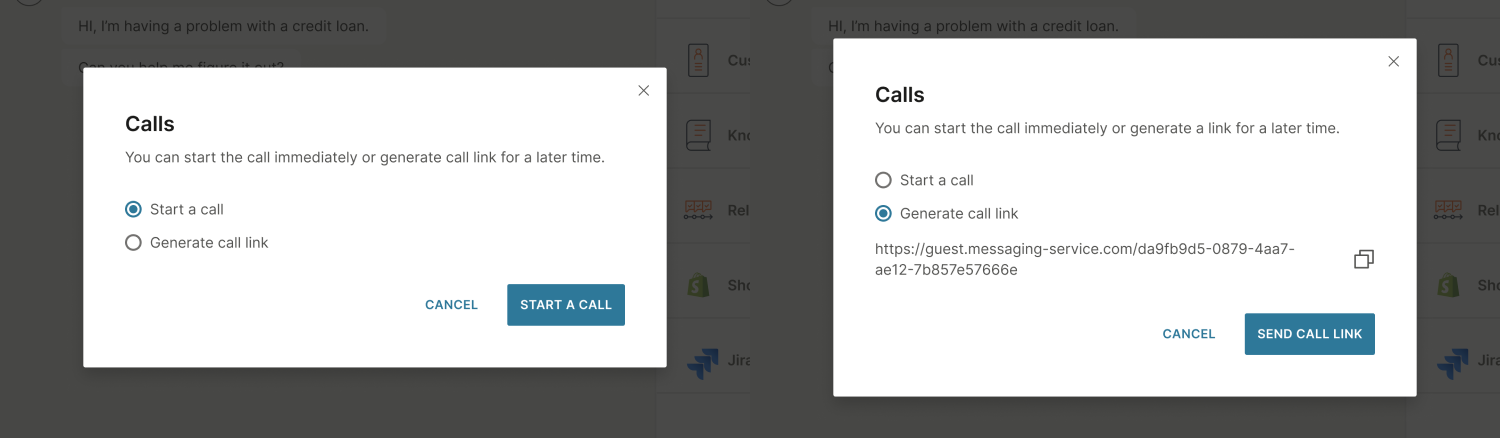Click the already selected "Generate call link" radio
This screenshot has width=1500, height=438.
[x=883, y=214]
